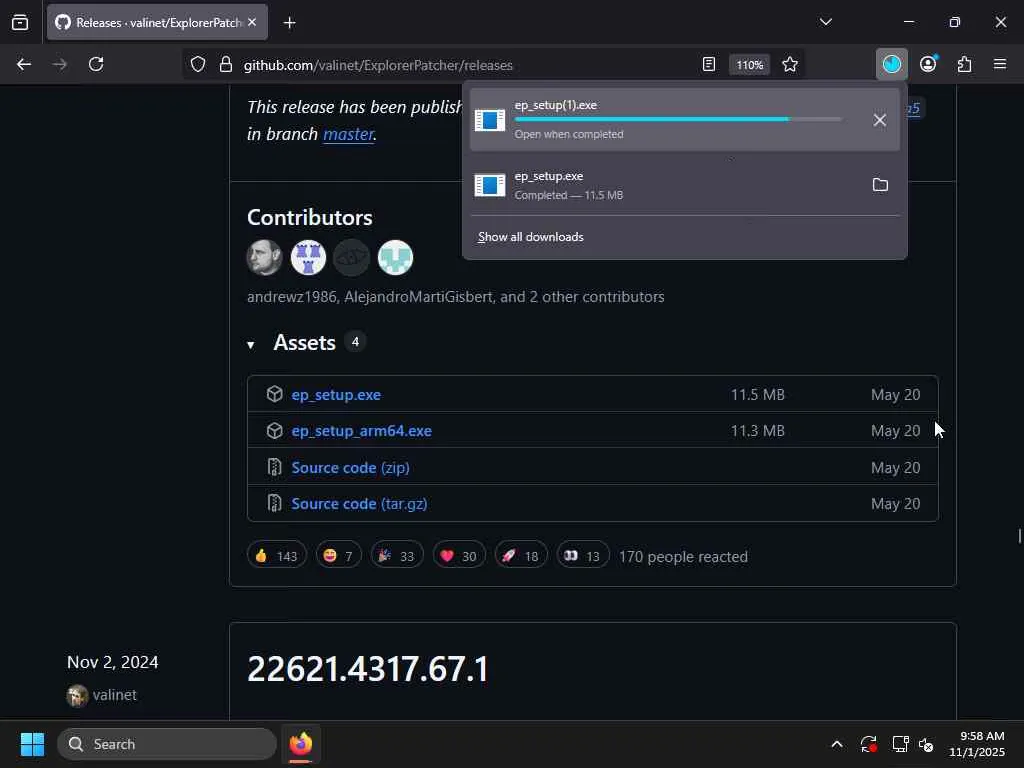The width and height of the screenshot is (1024, 768).
Task: Show ep_setup.exe in folder
Action: tap(880, 185)
